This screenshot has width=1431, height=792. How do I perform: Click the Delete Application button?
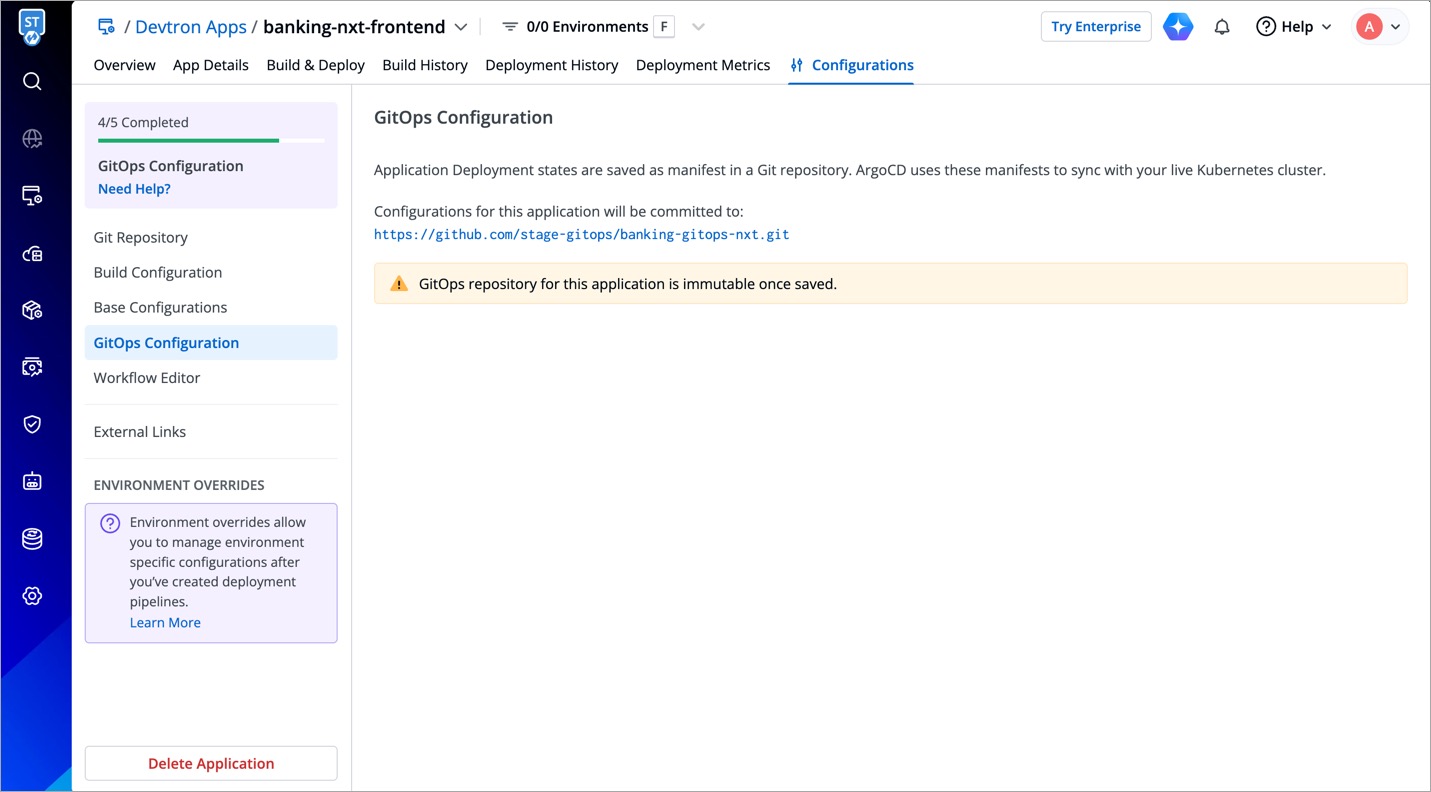point(211,763)
